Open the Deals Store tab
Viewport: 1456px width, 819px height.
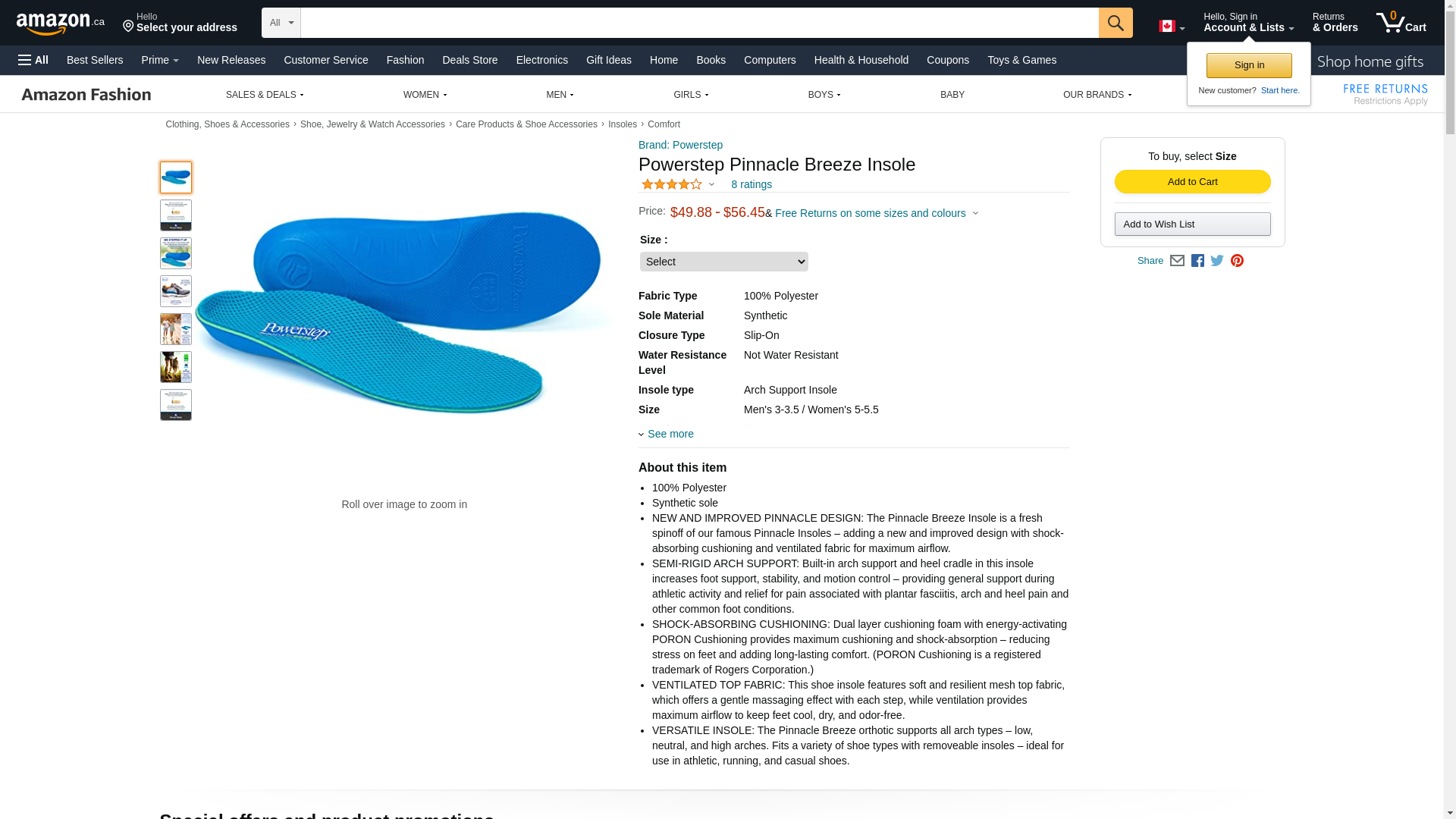pos(469,60)
